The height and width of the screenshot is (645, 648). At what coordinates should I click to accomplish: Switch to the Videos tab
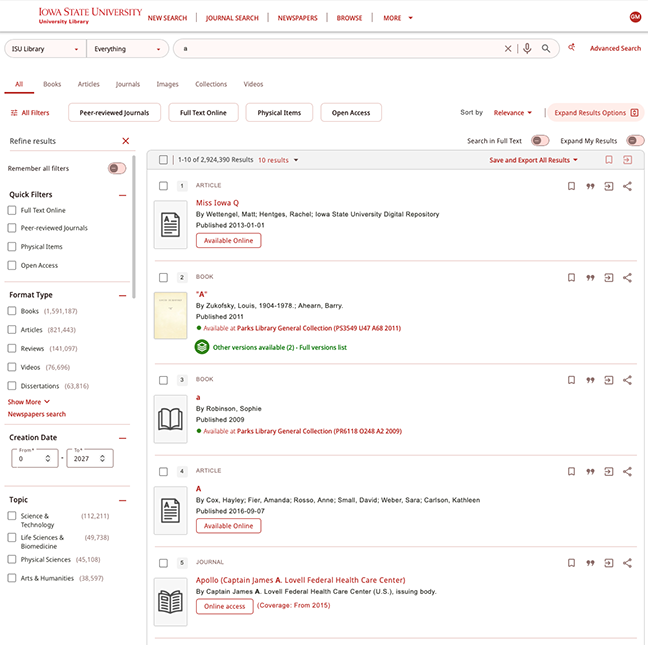click(253, 84)
